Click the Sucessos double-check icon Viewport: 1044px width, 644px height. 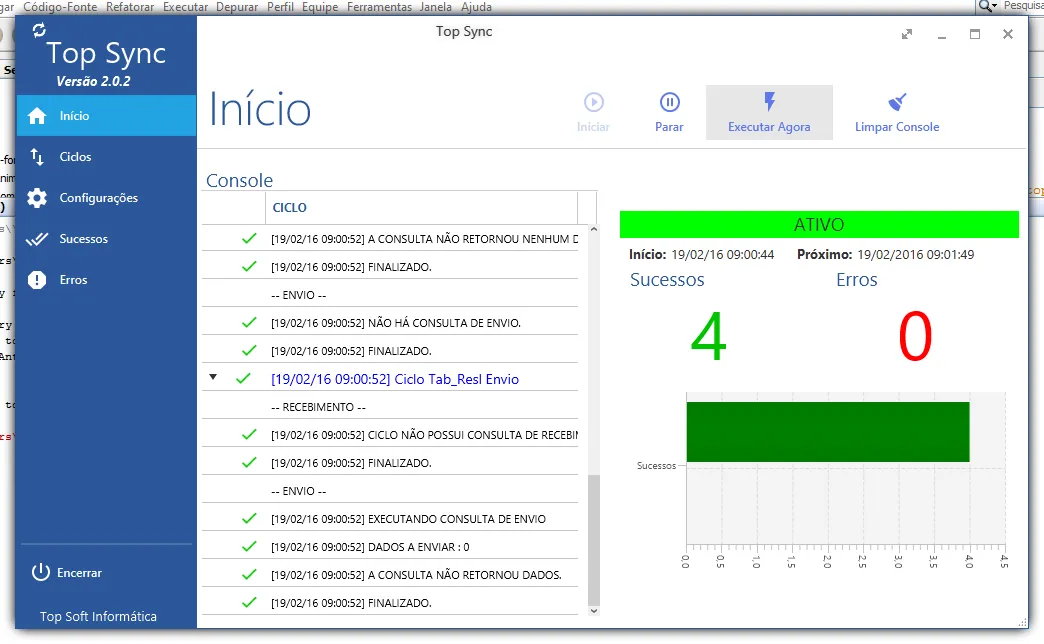point(37,239)
